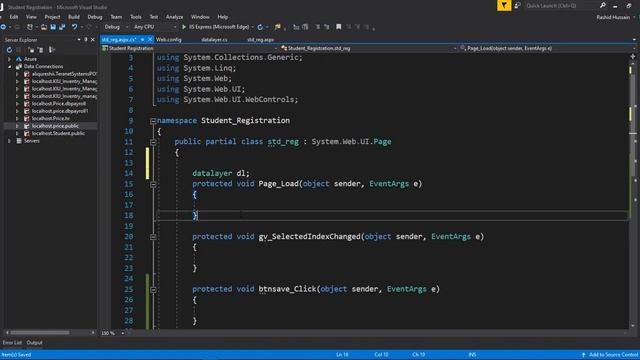Close the Server Explorer panel
This screenshot has width=640, height=360.
93,40
